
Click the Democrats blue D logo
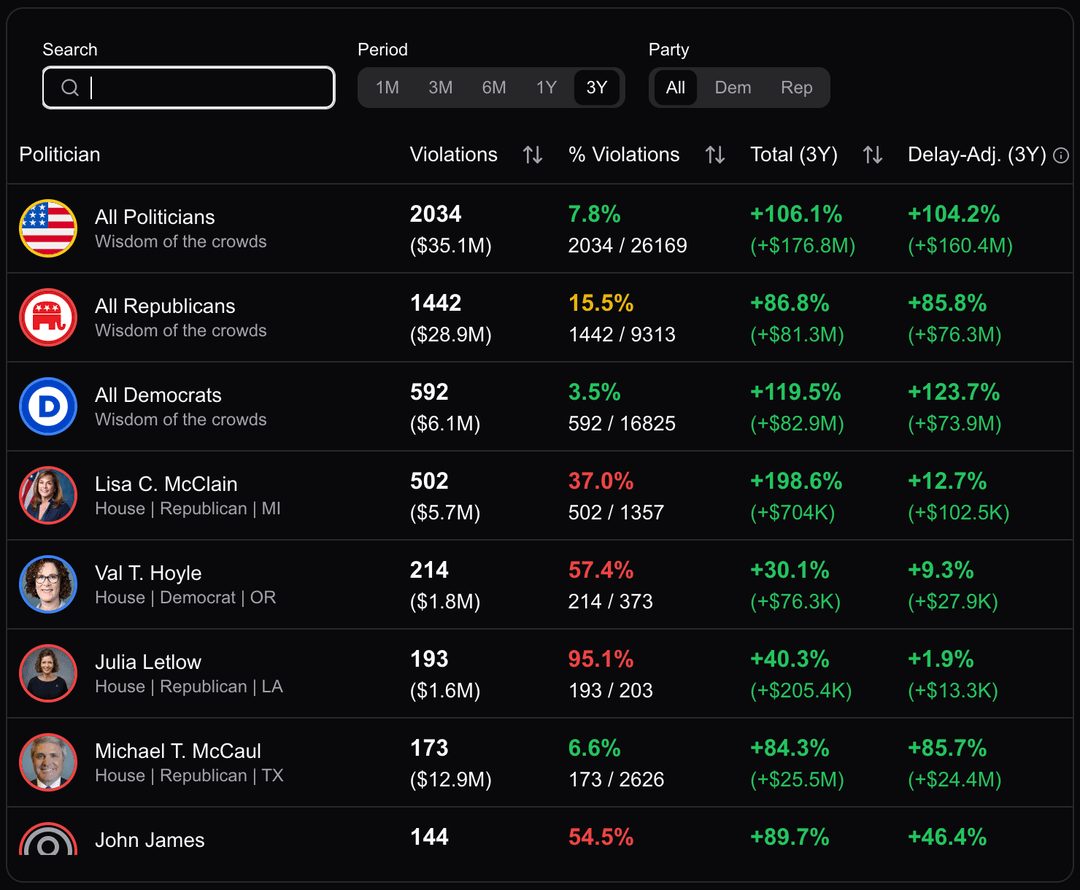pos(48,406)
